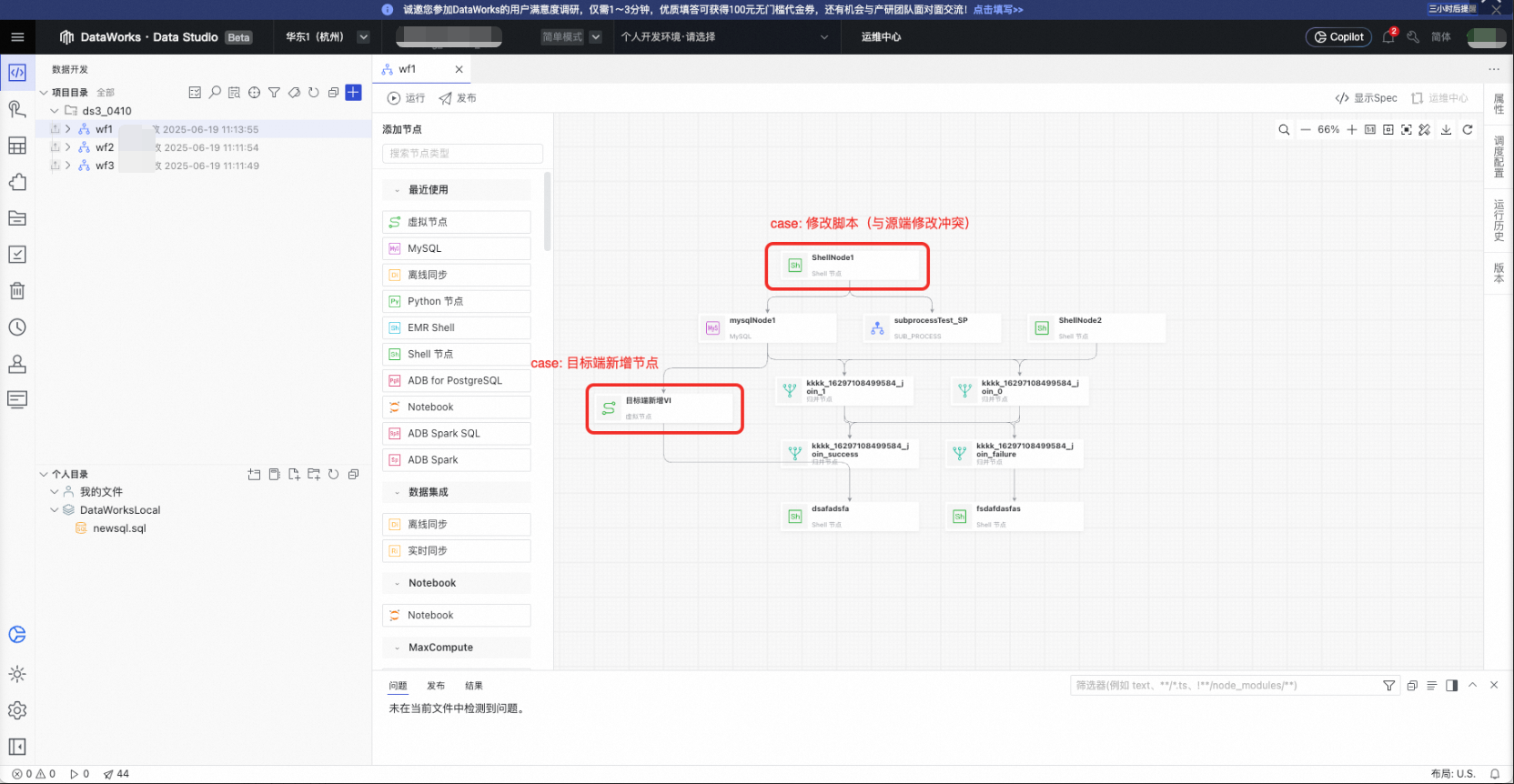1514x784 pixels.
Task: Click the auto-format layout icon on the canvas toolbar
Action: point(1425,130)
